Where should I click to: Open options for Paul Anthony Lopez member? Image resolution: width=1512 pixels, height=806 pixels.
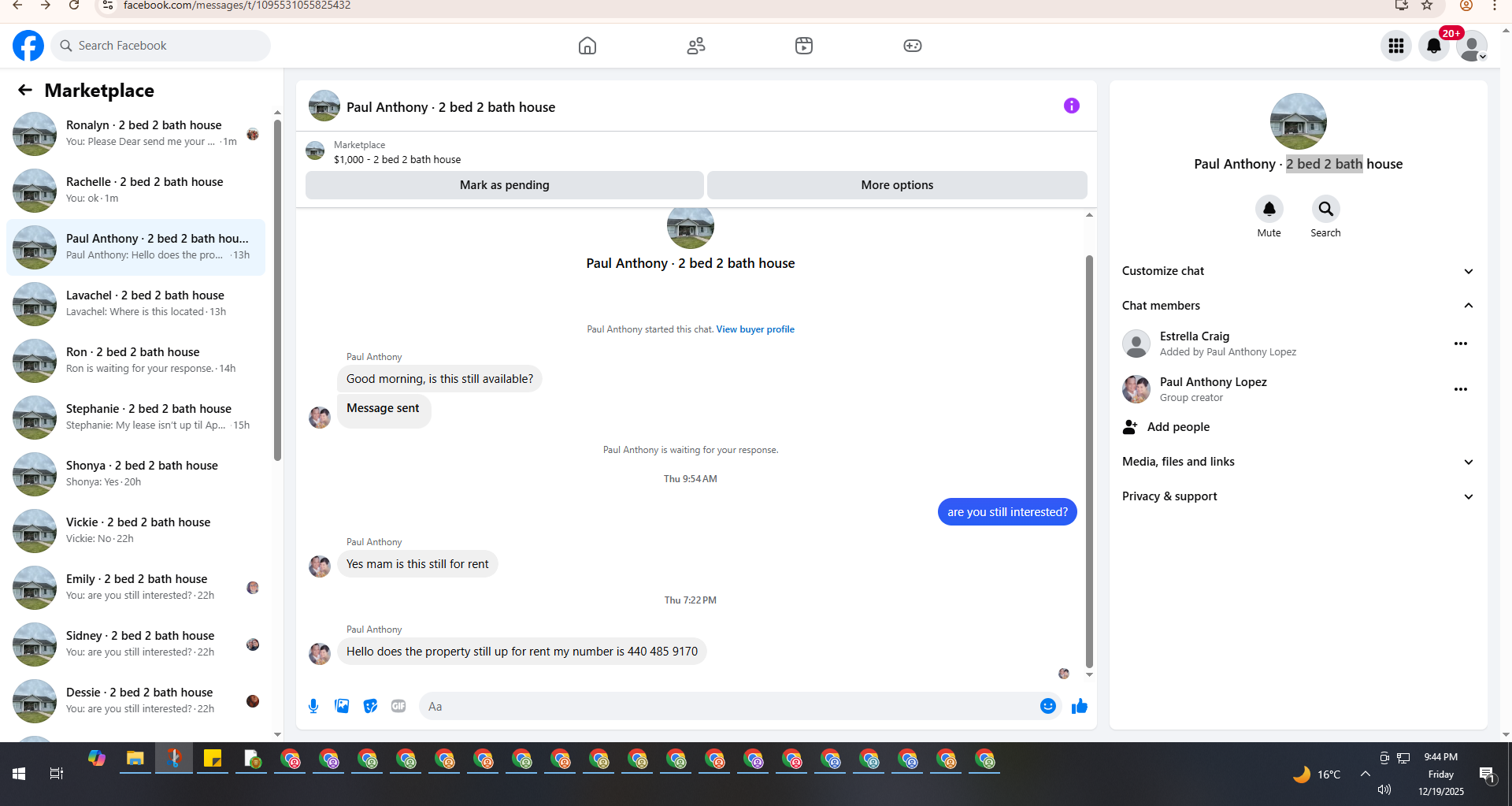(1461, 389)
